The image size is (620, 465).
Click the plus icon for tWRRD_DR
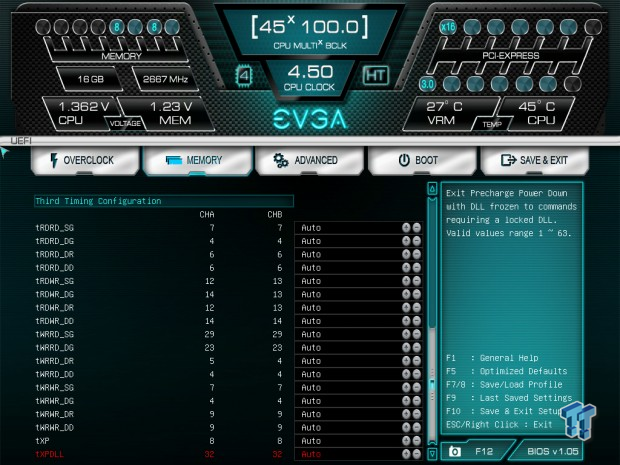click(406, 361)
